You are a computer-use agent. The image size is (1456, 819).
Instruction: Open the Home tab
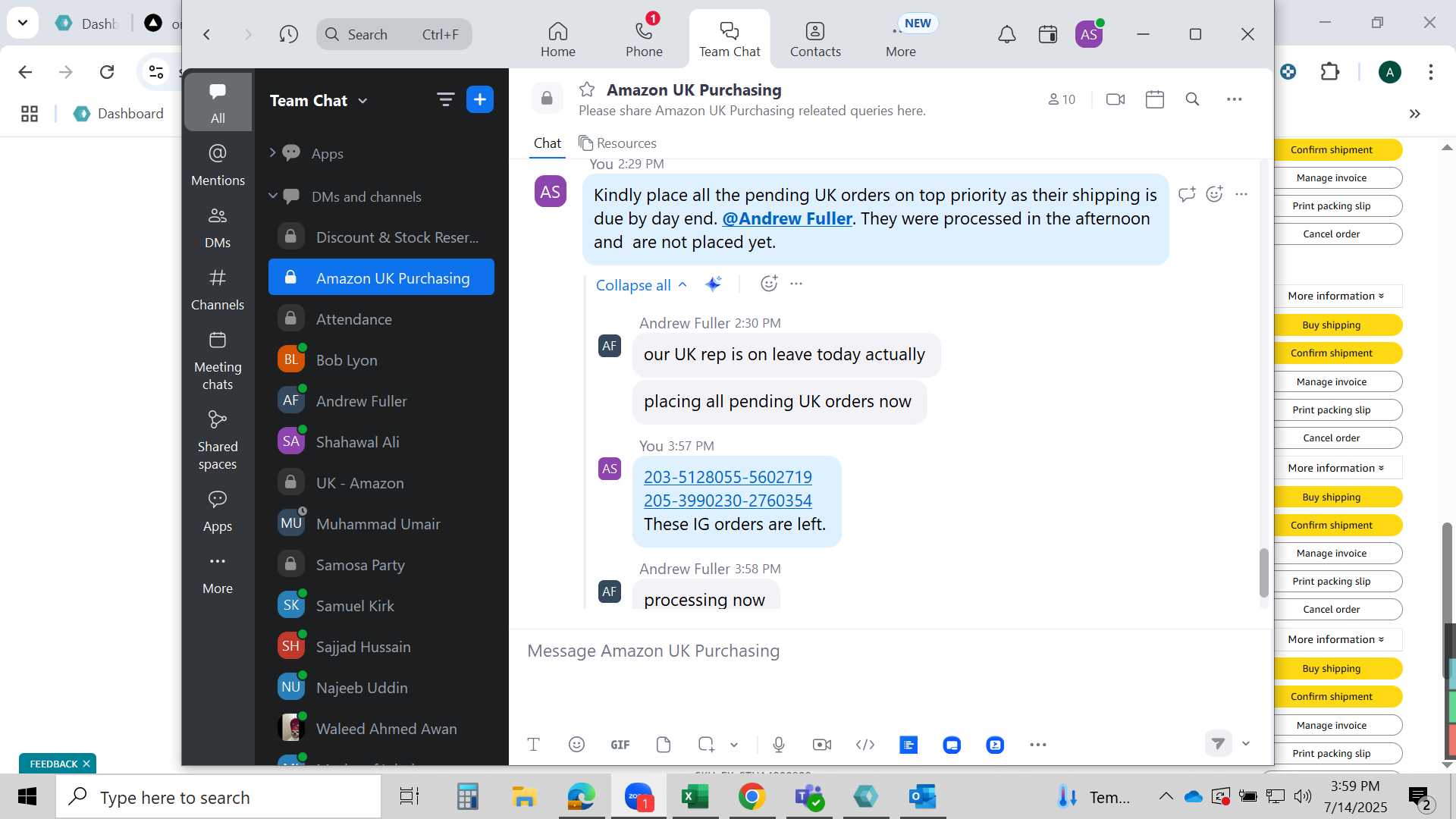[558, 39]
